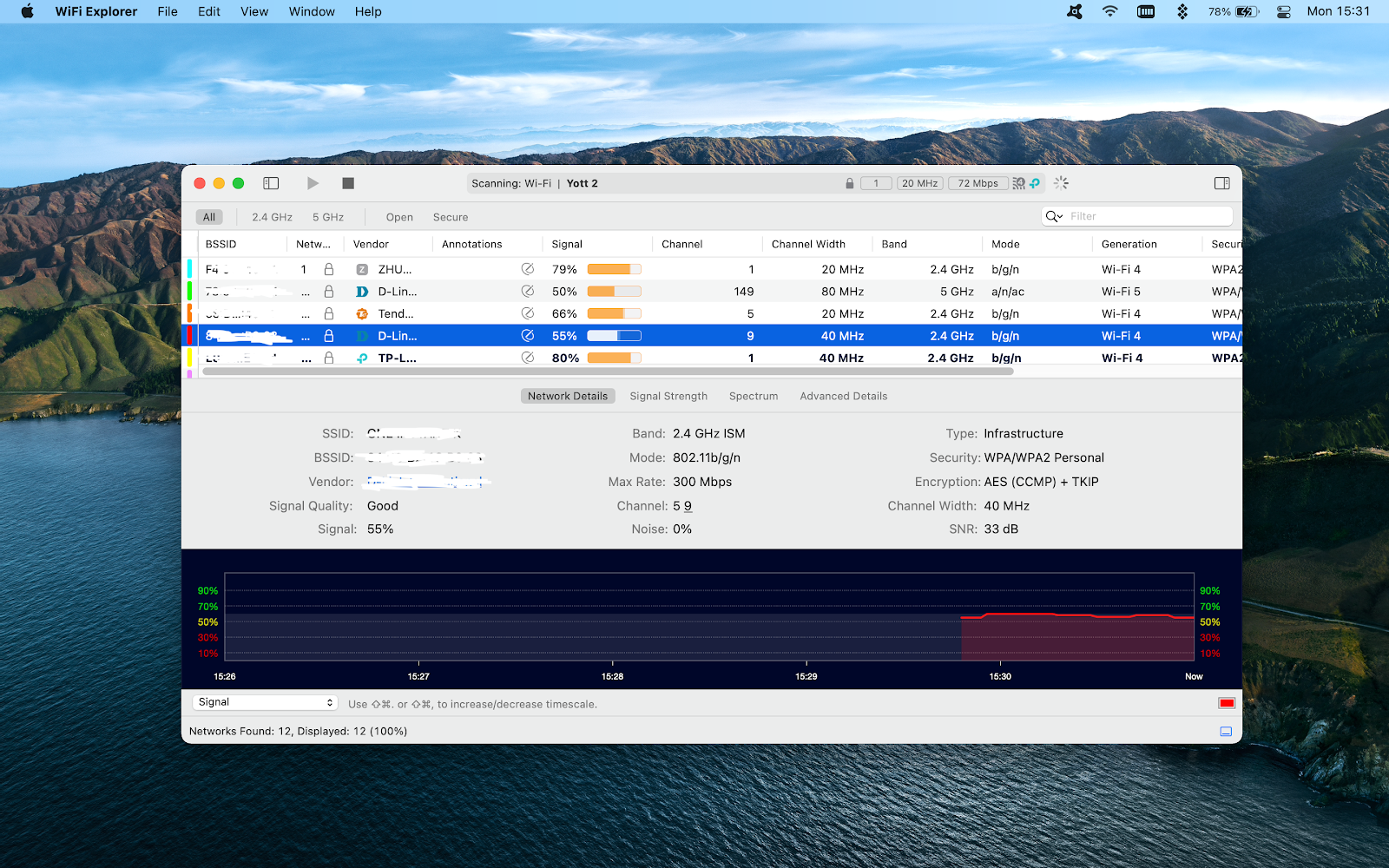Click the cyan color marker of the ZHU row

[x=189, y=269]
